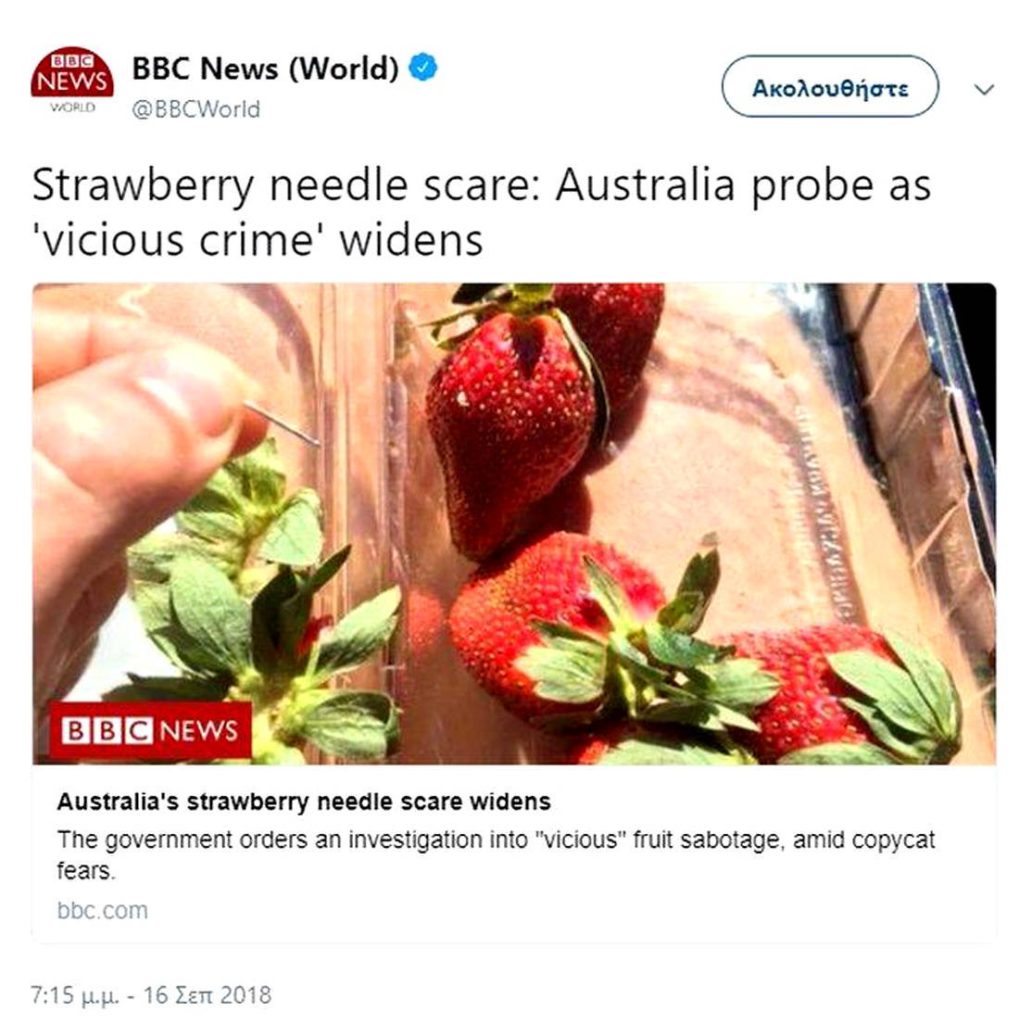The width and height of the screenshot is (1019, 1024).
Task: Open the @BBCWorld handle link
Action: click(196, 109)
